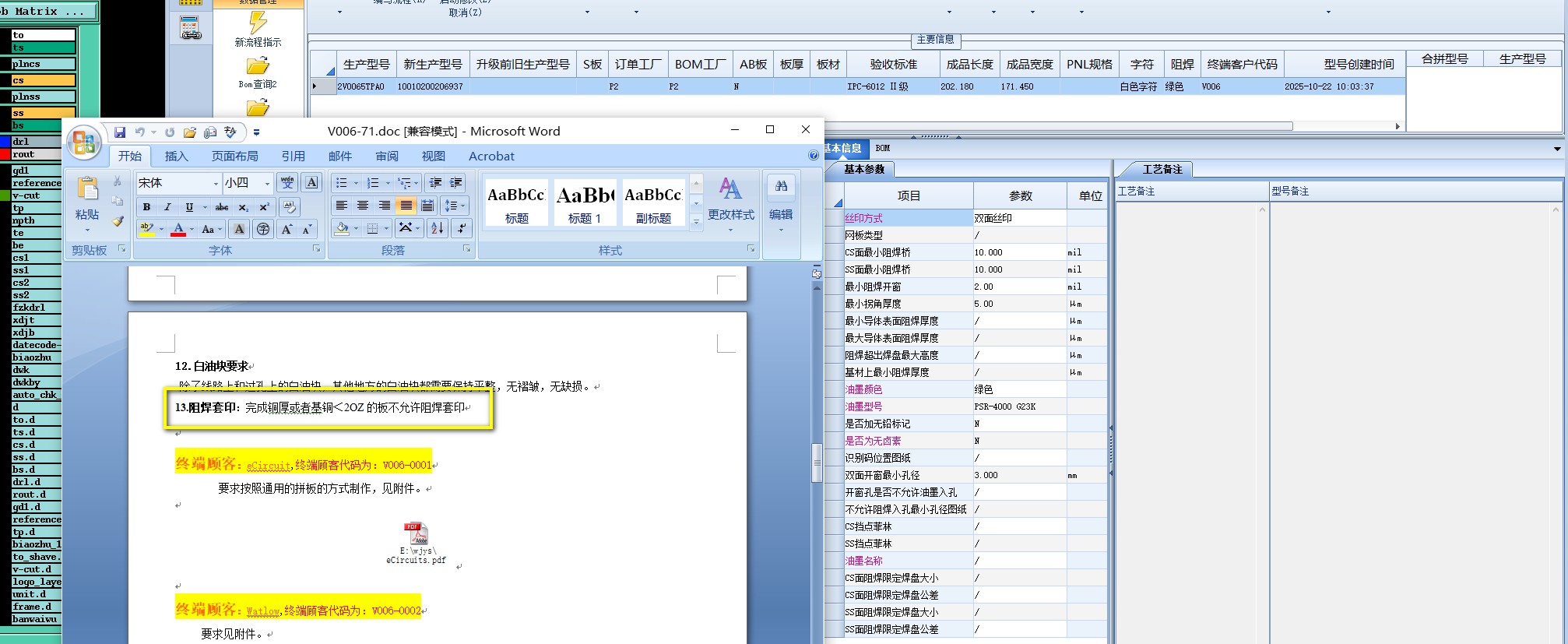Image resolution: width=1568 pixels, height=644 pixels.
Task: Expand the numbering list dropdown
Action: (388, 183)
